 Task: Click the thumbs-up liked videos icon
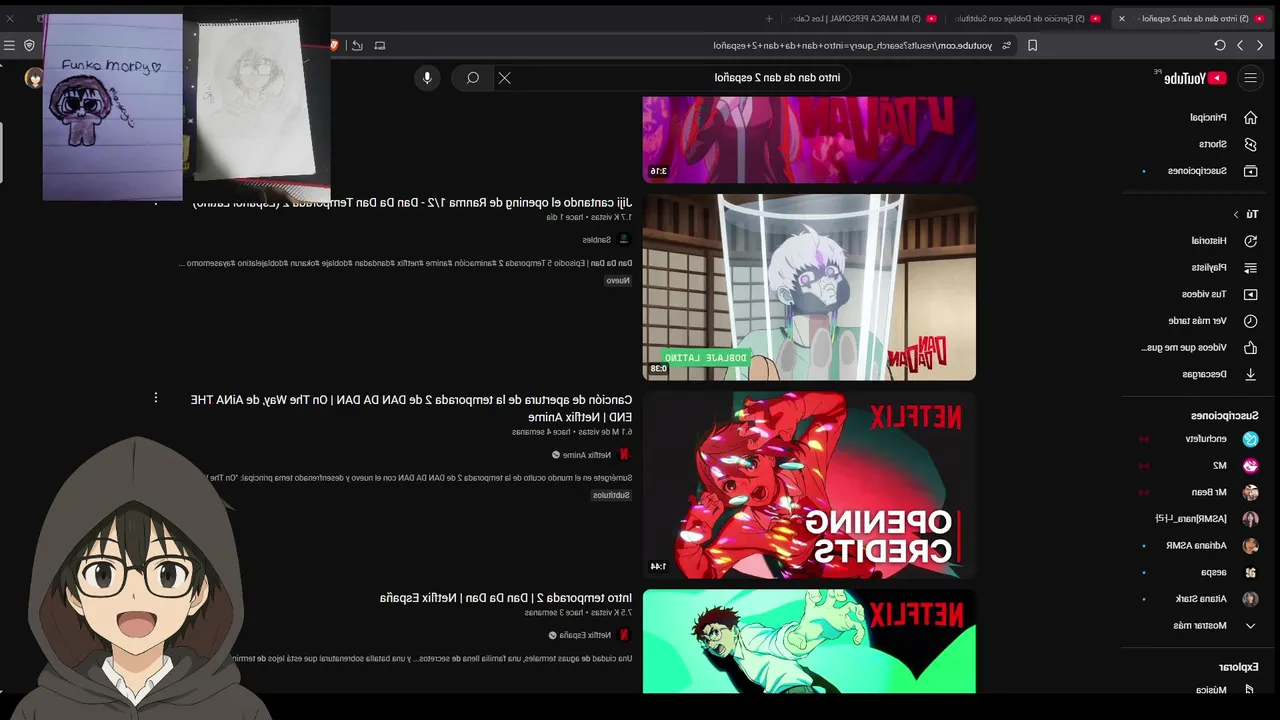(x=1250, y=348)
